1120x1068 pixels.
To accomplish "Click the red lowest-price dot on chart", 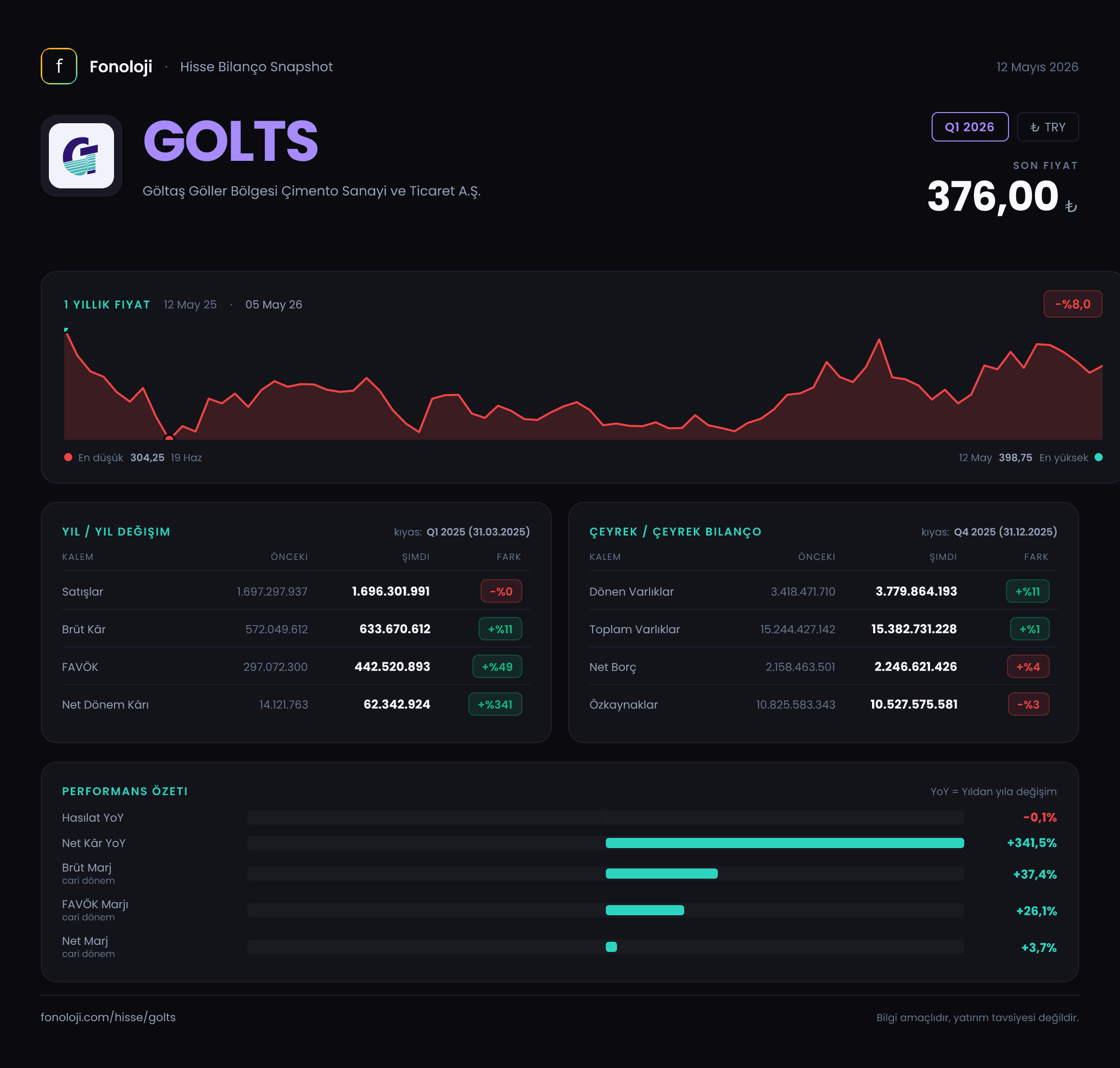I will (169, 438).
